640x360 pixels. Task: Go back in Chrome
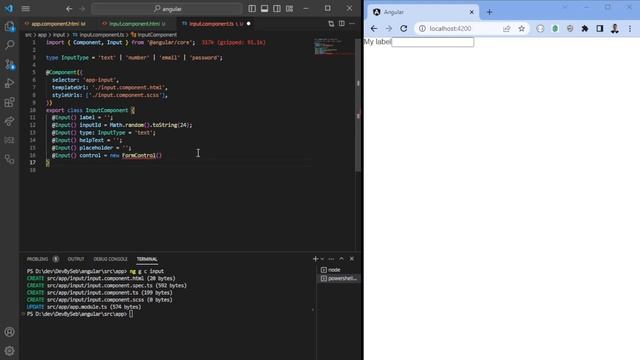pyautogui.click(x=374, y=29)
